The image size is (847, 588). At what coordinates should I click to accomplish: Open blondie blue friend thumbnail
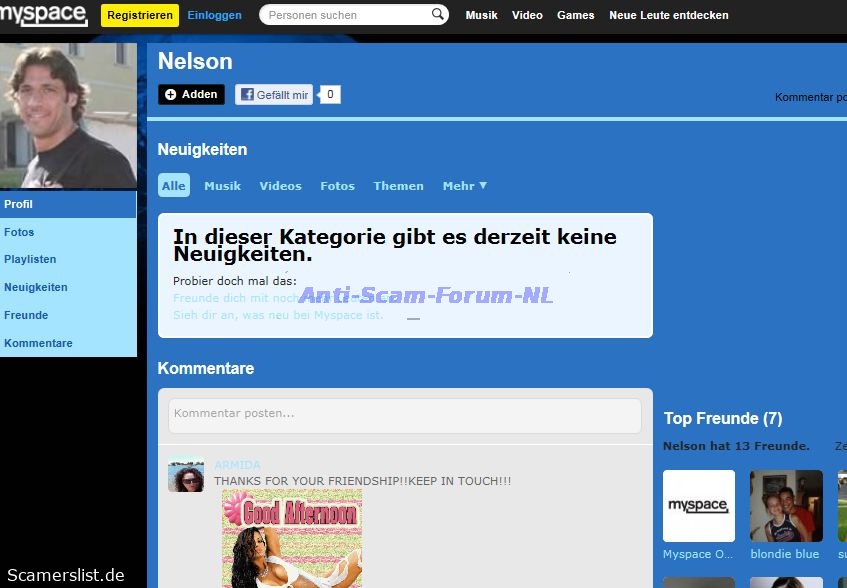tap(786, 506)
